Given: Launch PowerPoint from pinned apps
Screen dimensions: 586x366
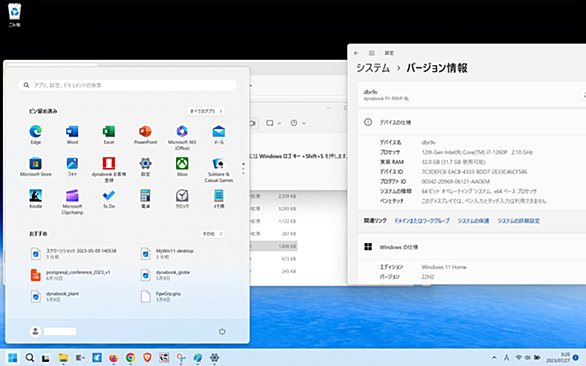Looking at the screenshot, I should pos(145,135).
